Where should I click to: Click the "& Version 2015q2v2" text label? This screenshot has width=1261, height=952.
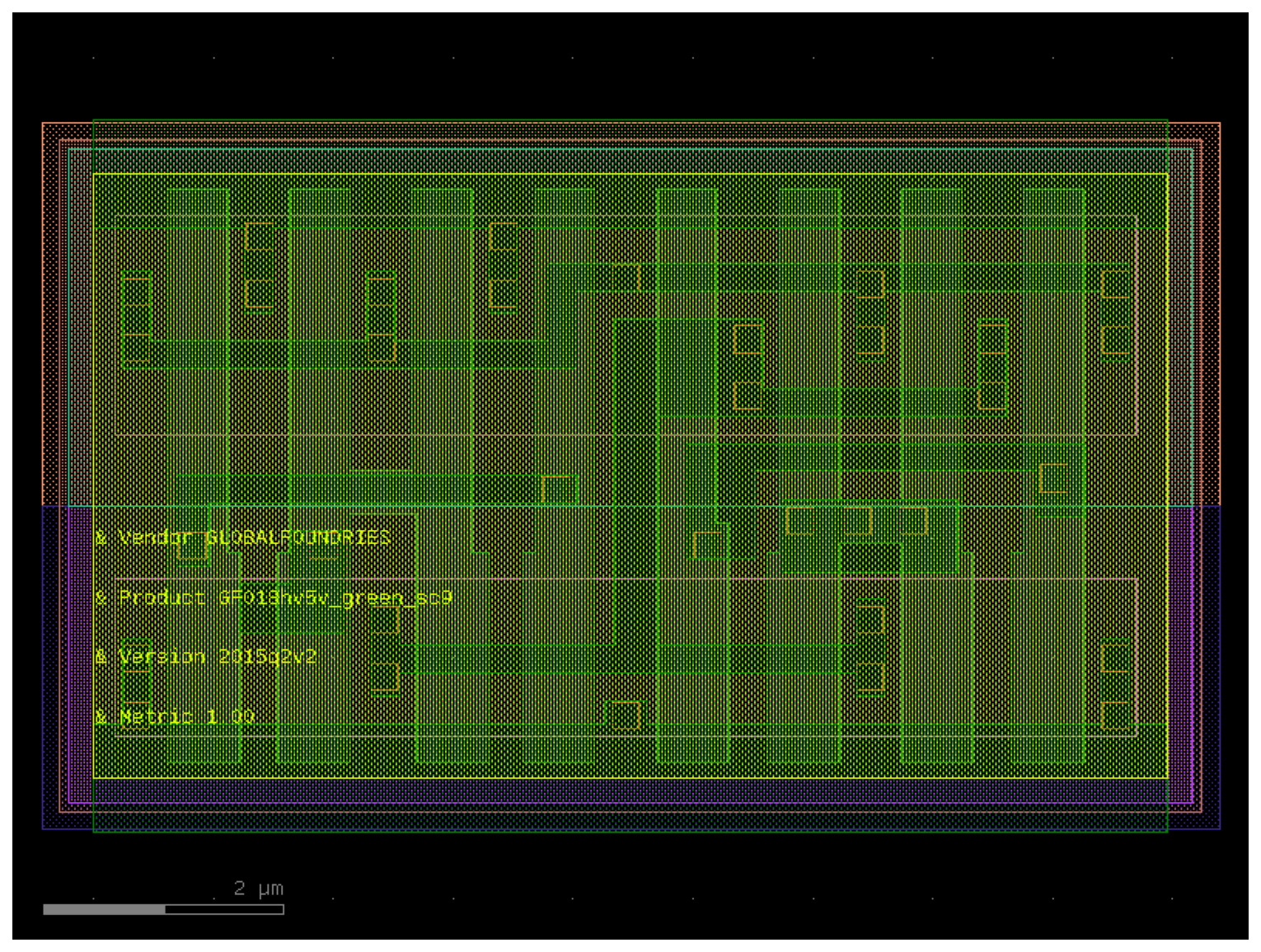coord(206,657)
